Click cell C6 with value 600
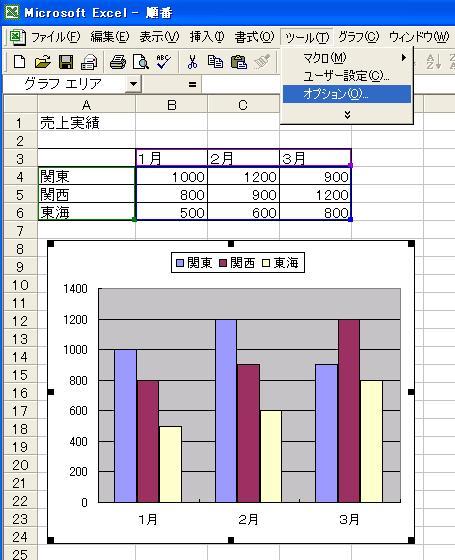Viewport: 455px width, 560px height. click(x=243, y=212)
